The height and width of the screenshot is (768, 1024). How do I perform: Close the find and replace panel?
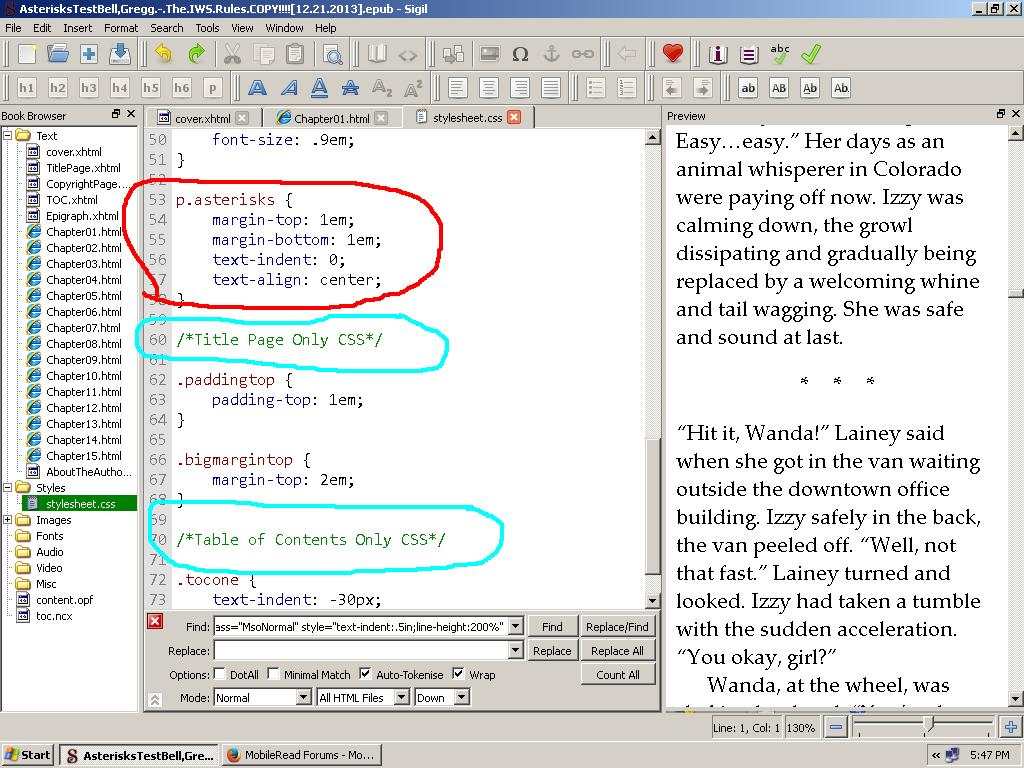(155, 620)
